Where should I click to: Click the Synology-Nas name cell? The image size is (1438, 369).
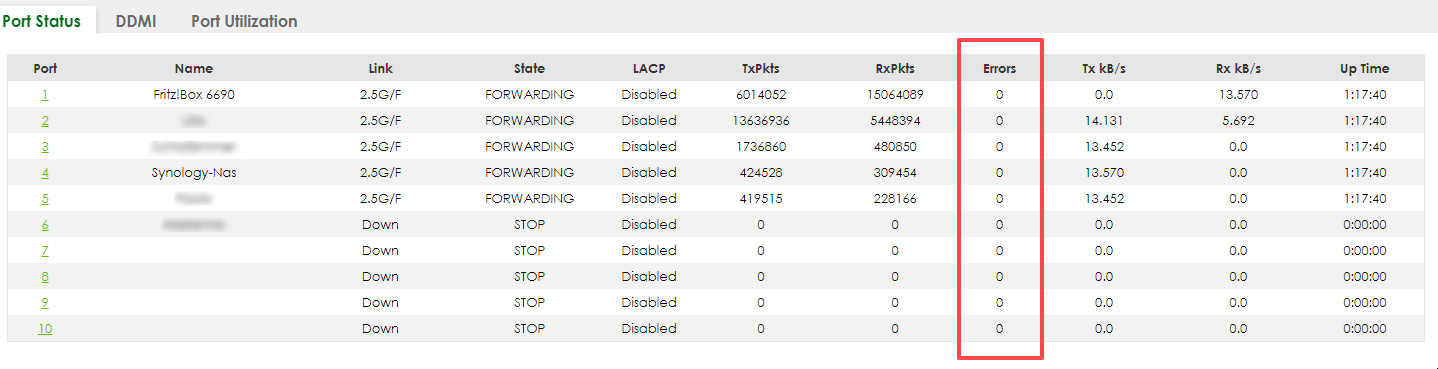coord(194,173)
